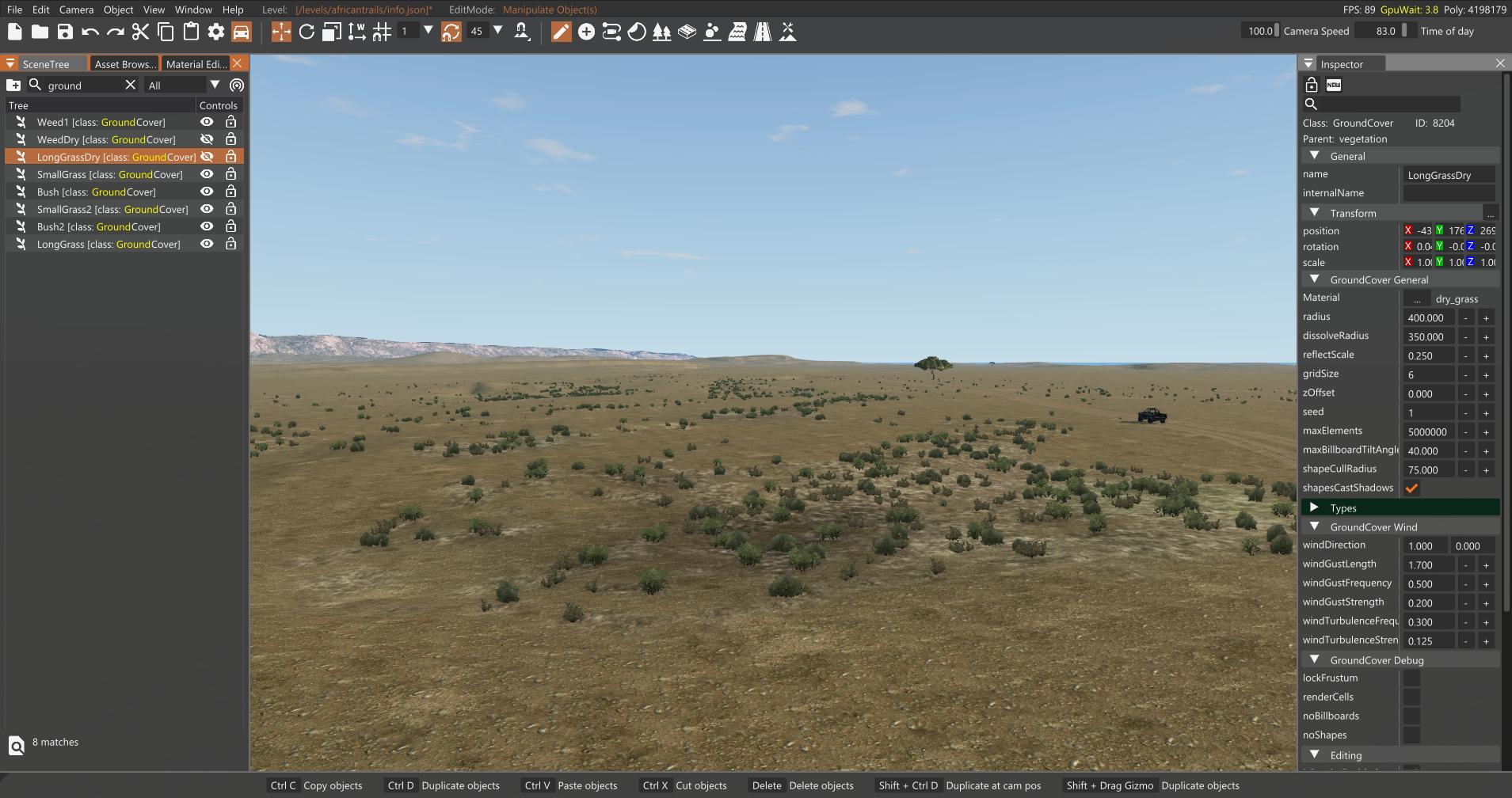The height and width of the screenshot is (798, 1512).
Task: Open the File menu
Action: click(14, 9)
